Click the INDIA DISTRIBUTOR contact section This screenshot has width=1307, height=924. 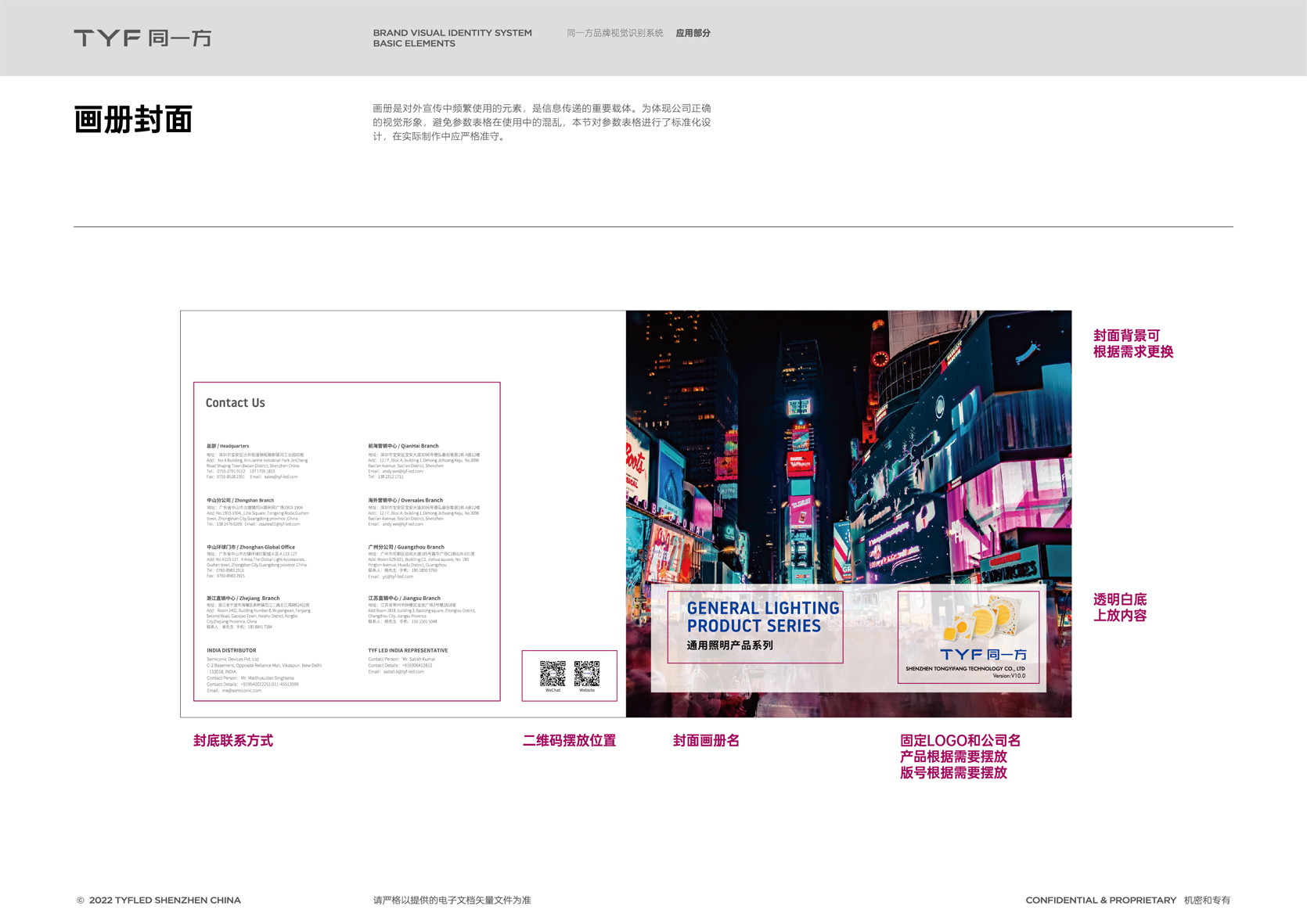(264, 671)
